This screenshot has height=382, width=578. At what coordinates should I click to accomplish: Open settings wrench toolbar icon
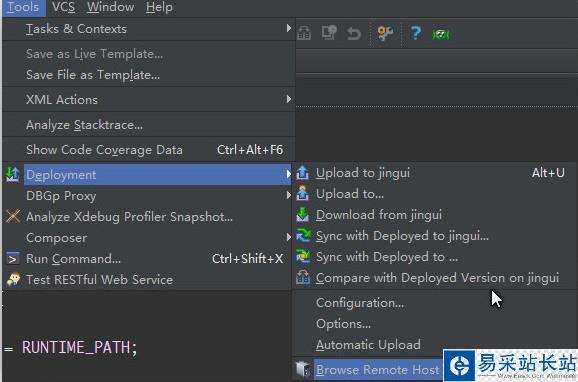[385, 33]
